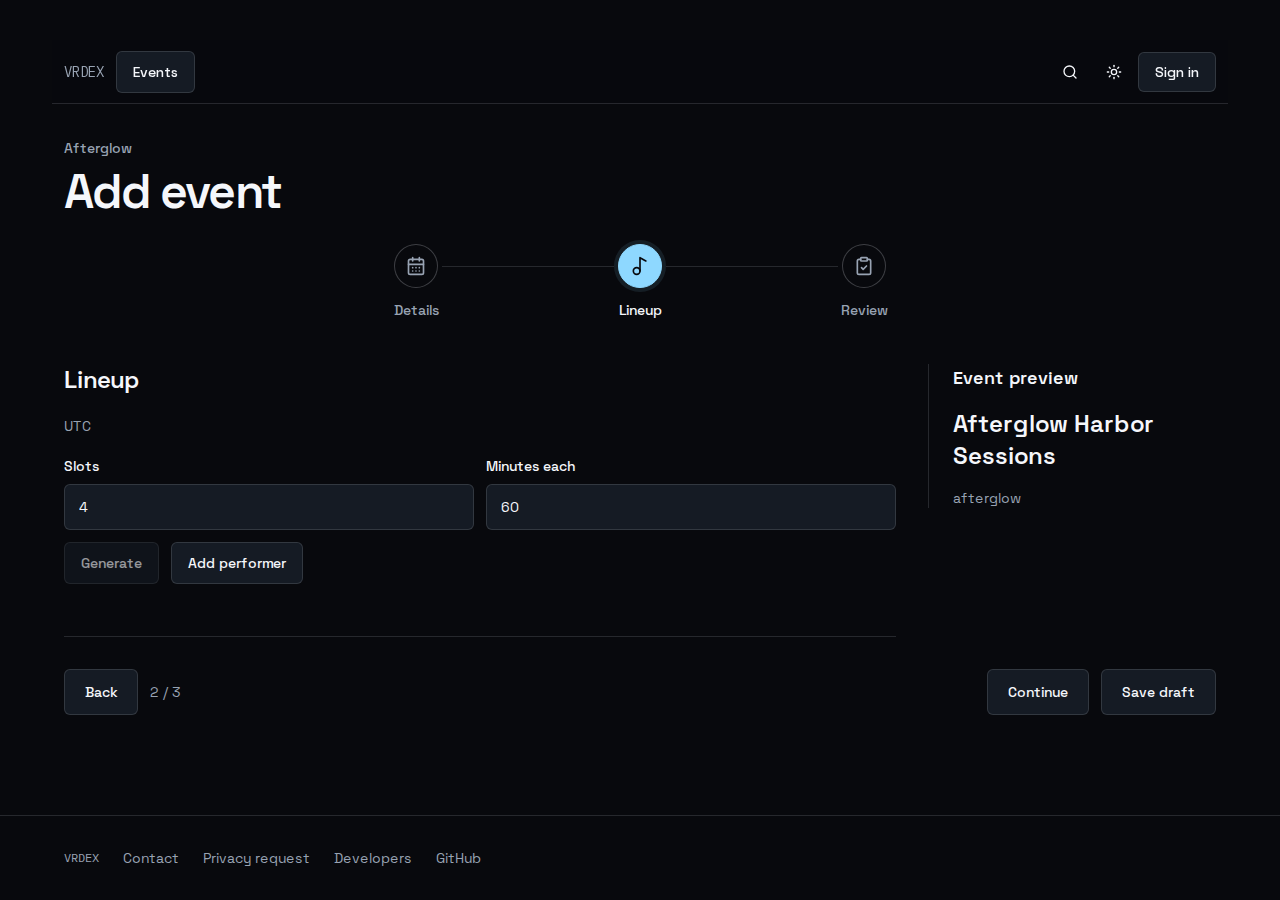This screenshot has width=1280, height=900.
Task: Click the Generate button
Action: click(111, 563)
